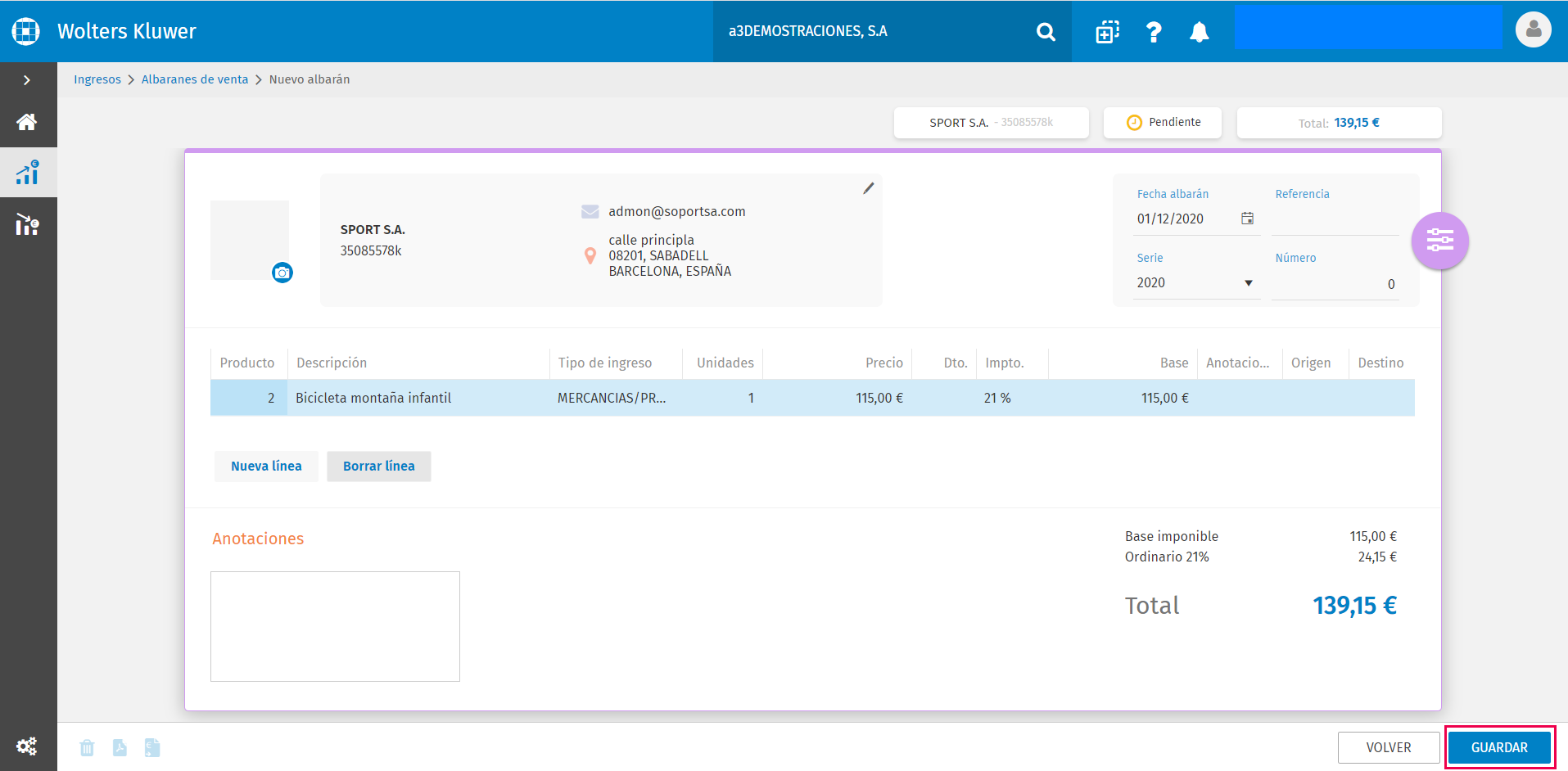The height and width of the screenshot is (771, 1568).
Task: Click the address location pin icon
Action: click(x=590, y=255)
